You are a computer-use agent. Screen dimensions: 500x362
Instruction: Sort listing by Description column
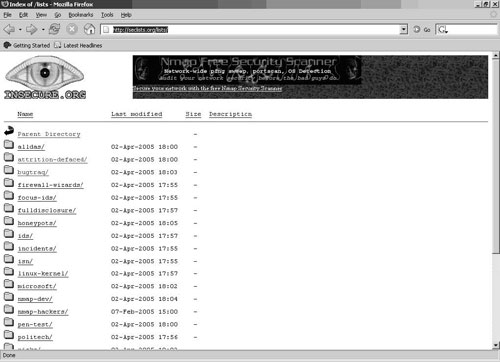[230, 114]
